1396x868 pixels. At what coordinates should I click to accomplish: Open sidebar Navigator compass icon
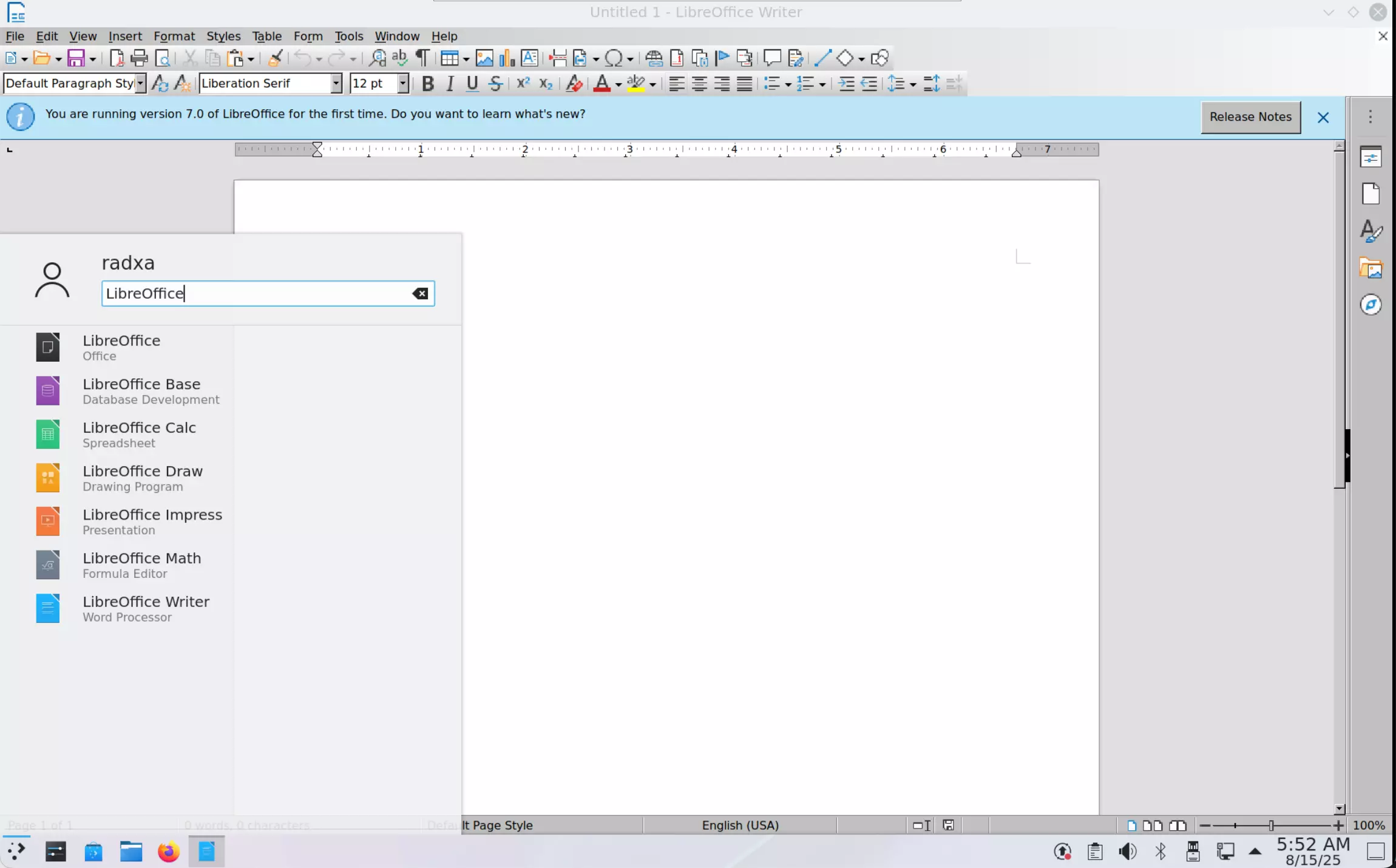click(x=1371, y=305)
